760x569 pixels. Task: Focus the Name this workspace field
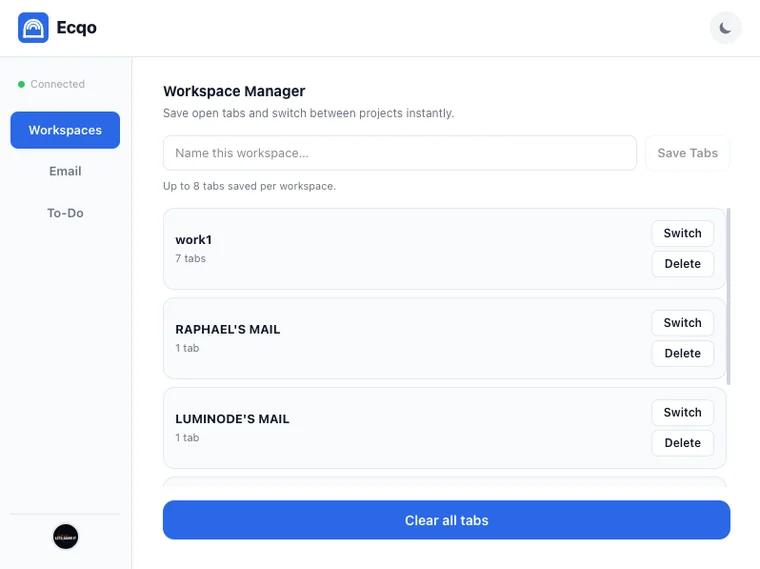[x=399, y=153]
